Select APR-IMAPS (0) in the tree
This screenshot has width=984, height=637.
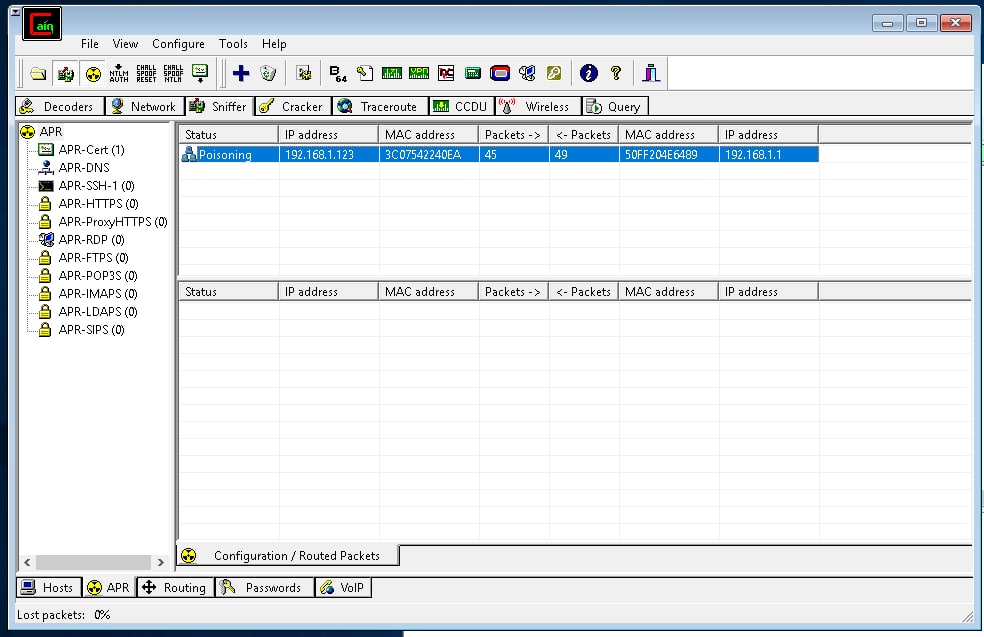pyautogui.click(x=98, y=294)
